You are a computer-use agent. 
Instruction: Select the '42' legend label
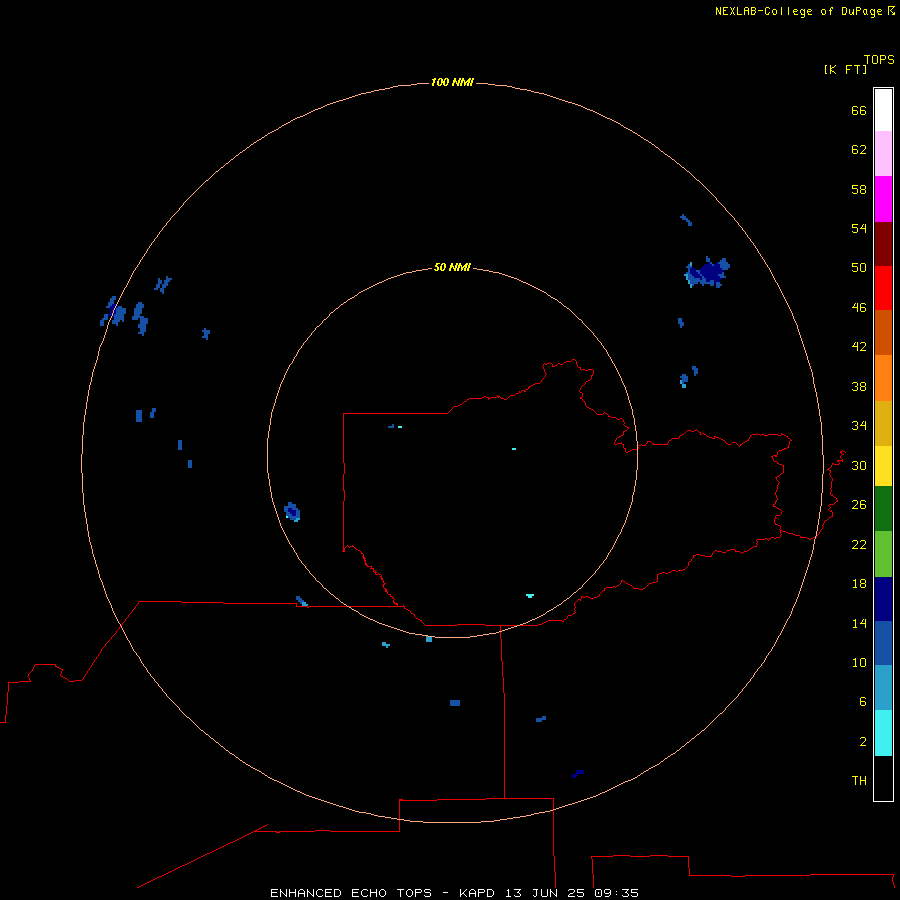(859, 347)
